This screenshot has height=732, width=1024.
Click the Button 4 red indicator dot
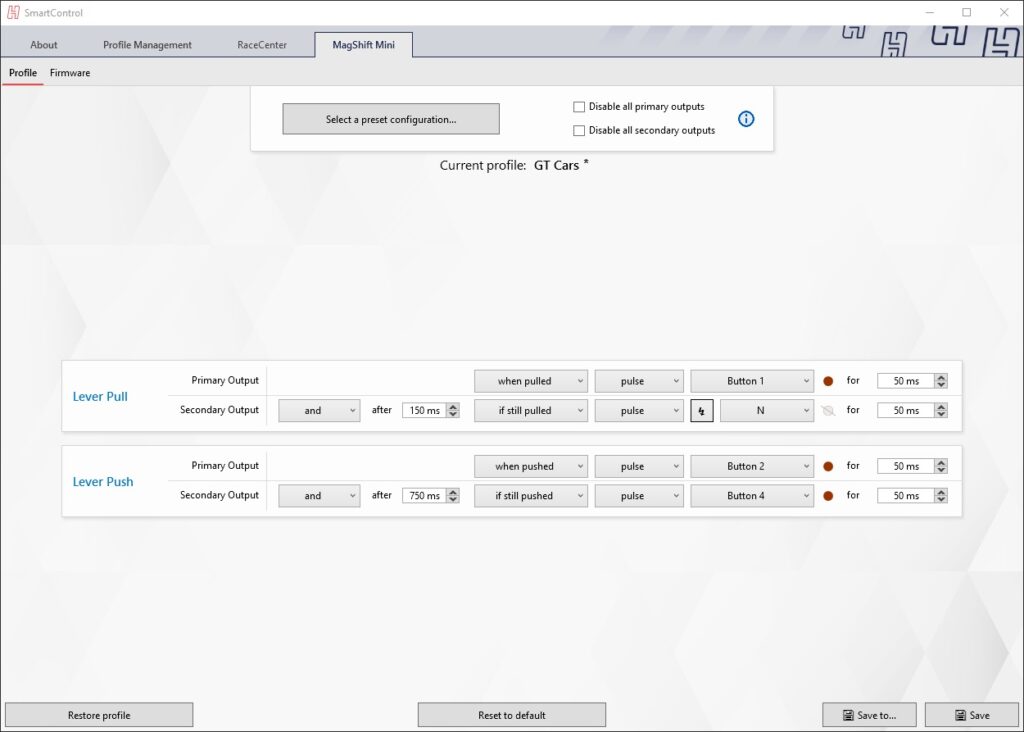tap(828, 496)
